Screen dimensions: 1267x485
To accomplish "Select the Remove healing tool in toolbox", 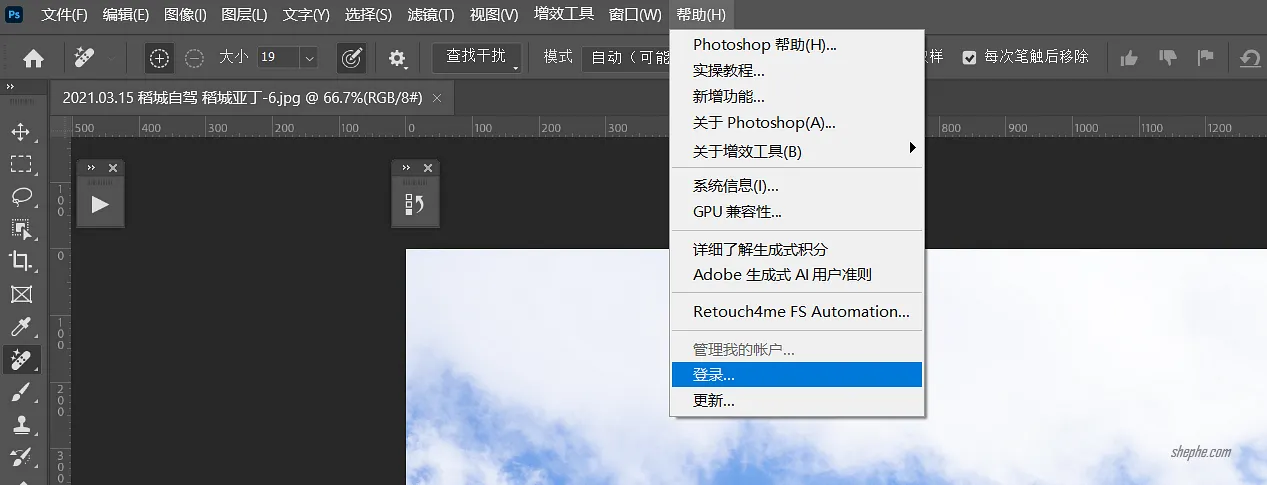I will tap(21, 359).
